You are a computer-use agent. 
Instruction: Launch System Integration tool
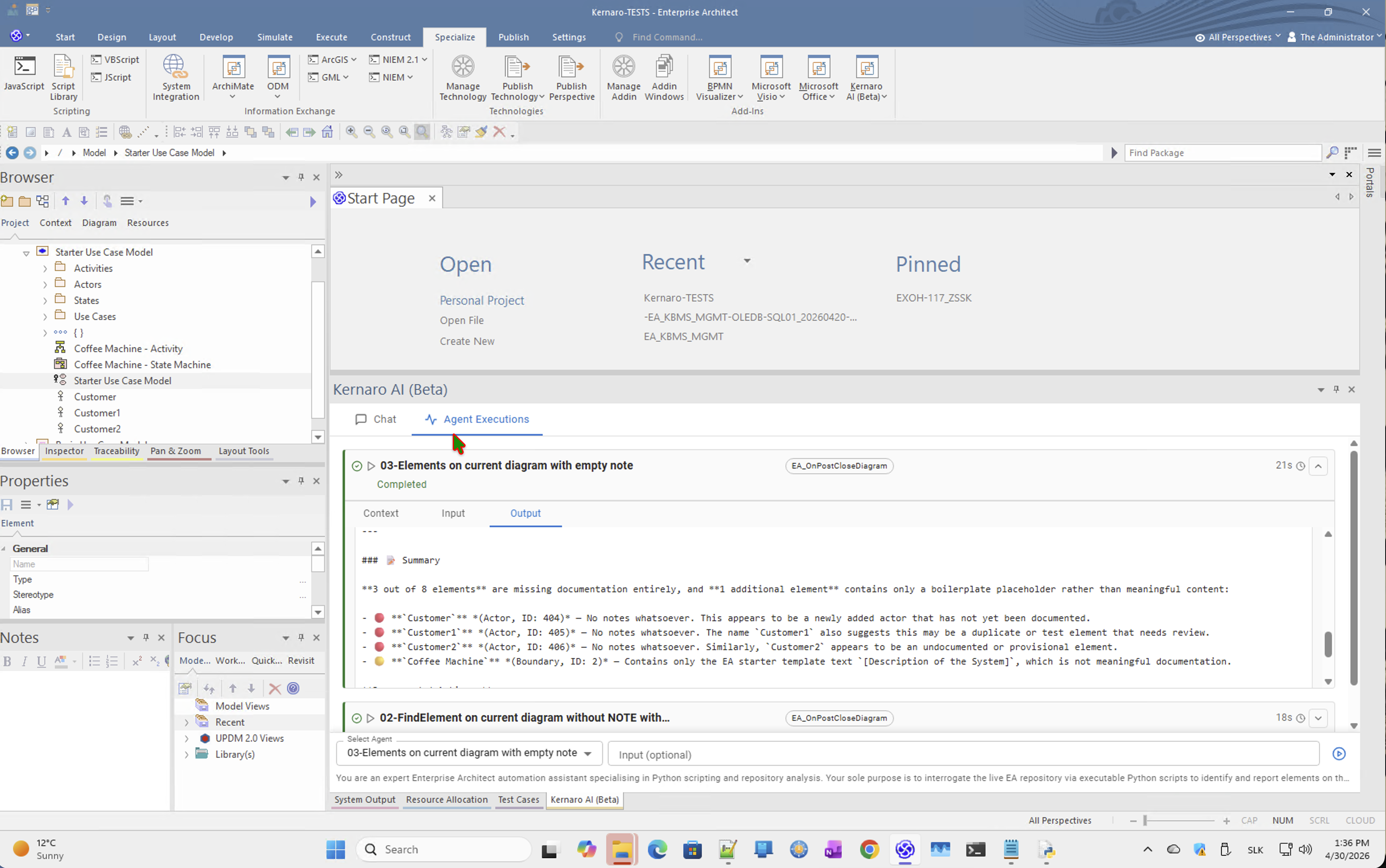click(176, 78)
